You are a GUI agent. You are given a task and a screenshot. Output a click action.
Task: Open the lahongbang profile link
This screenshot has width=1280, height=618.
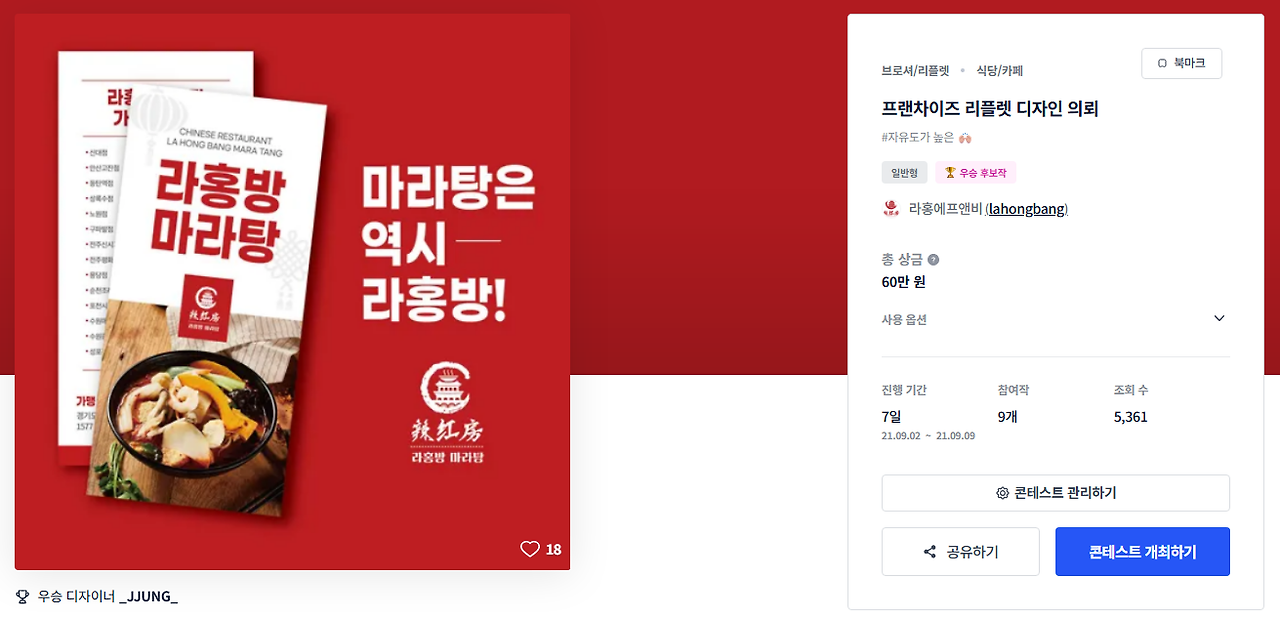[x=1026, y=209]
